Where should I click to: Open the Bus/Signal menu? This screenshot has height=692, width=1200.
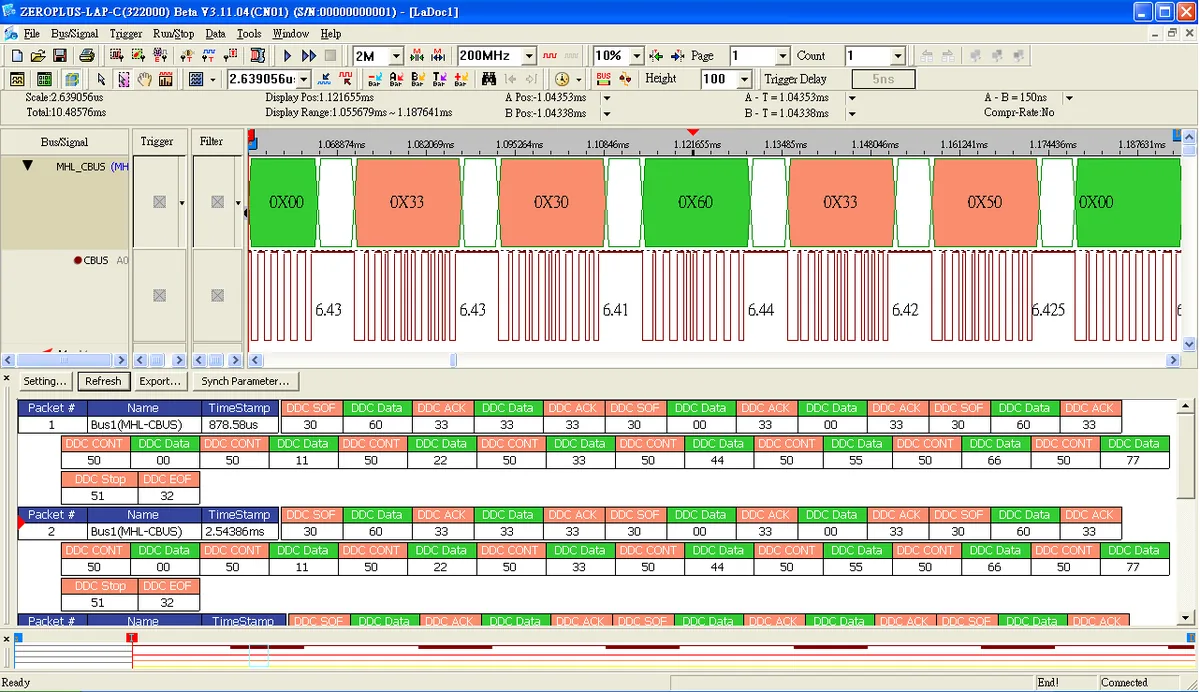click(x=75, y=34)
